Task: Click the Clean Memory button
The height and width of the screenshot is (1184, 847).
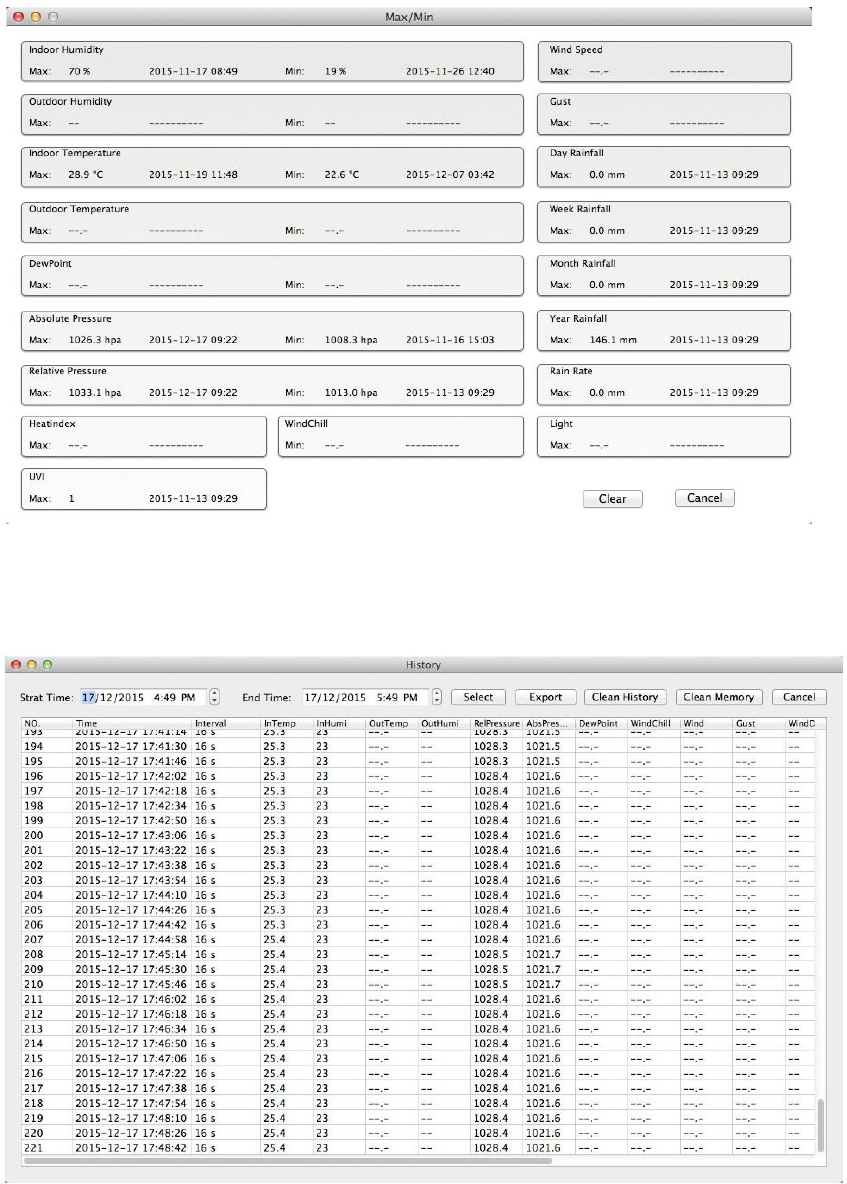Action: [x=719, y=697]
